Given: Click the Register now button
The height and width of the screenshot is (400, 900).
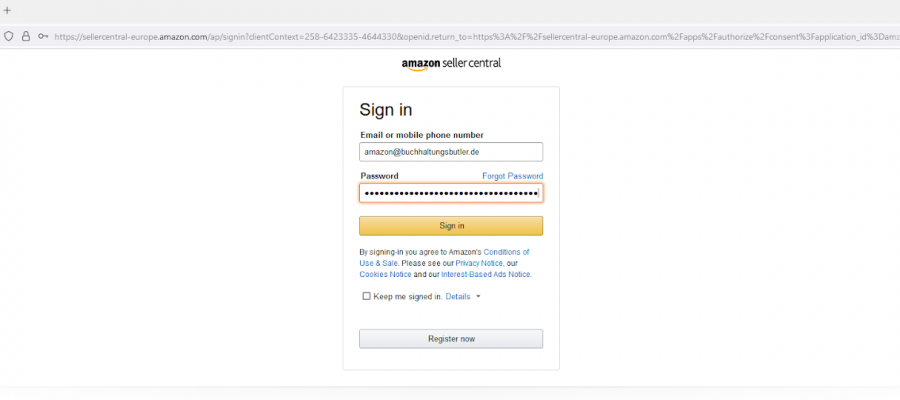Looking at the screenshot, I should (451, 339).
